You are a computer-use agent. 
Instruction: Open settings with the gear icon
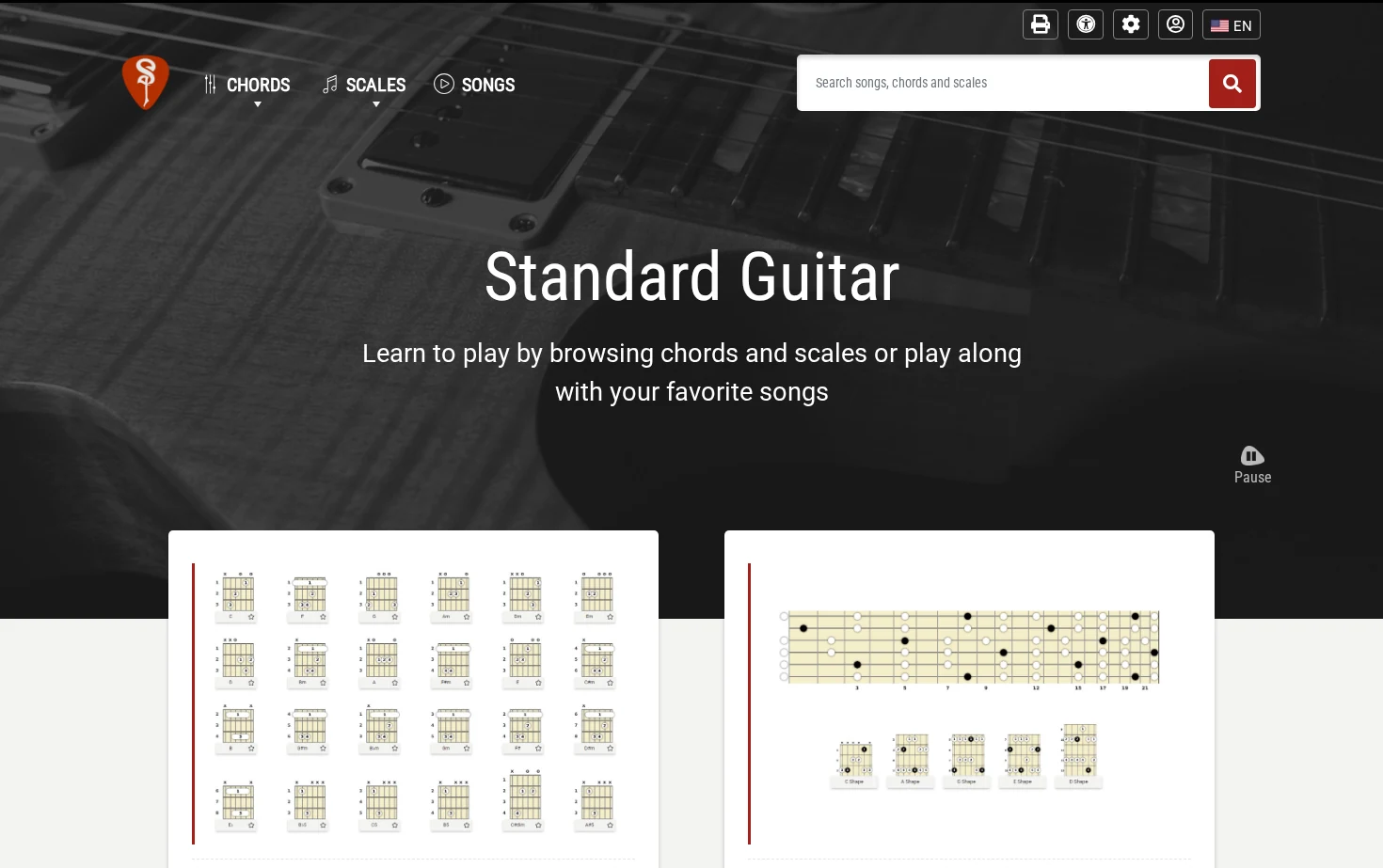pos(1131,24)
